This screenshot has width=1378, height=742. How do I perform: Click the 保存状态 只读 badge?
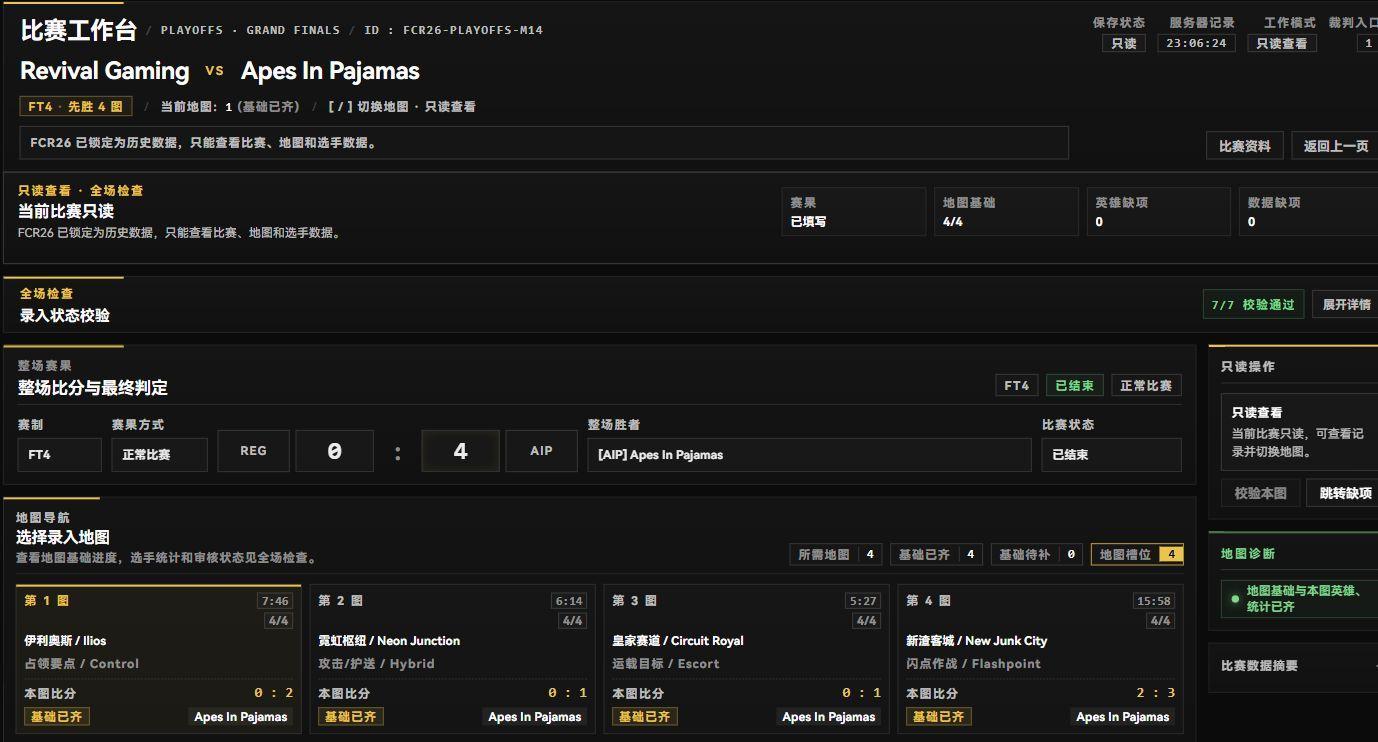click(x=1124, y=43)
